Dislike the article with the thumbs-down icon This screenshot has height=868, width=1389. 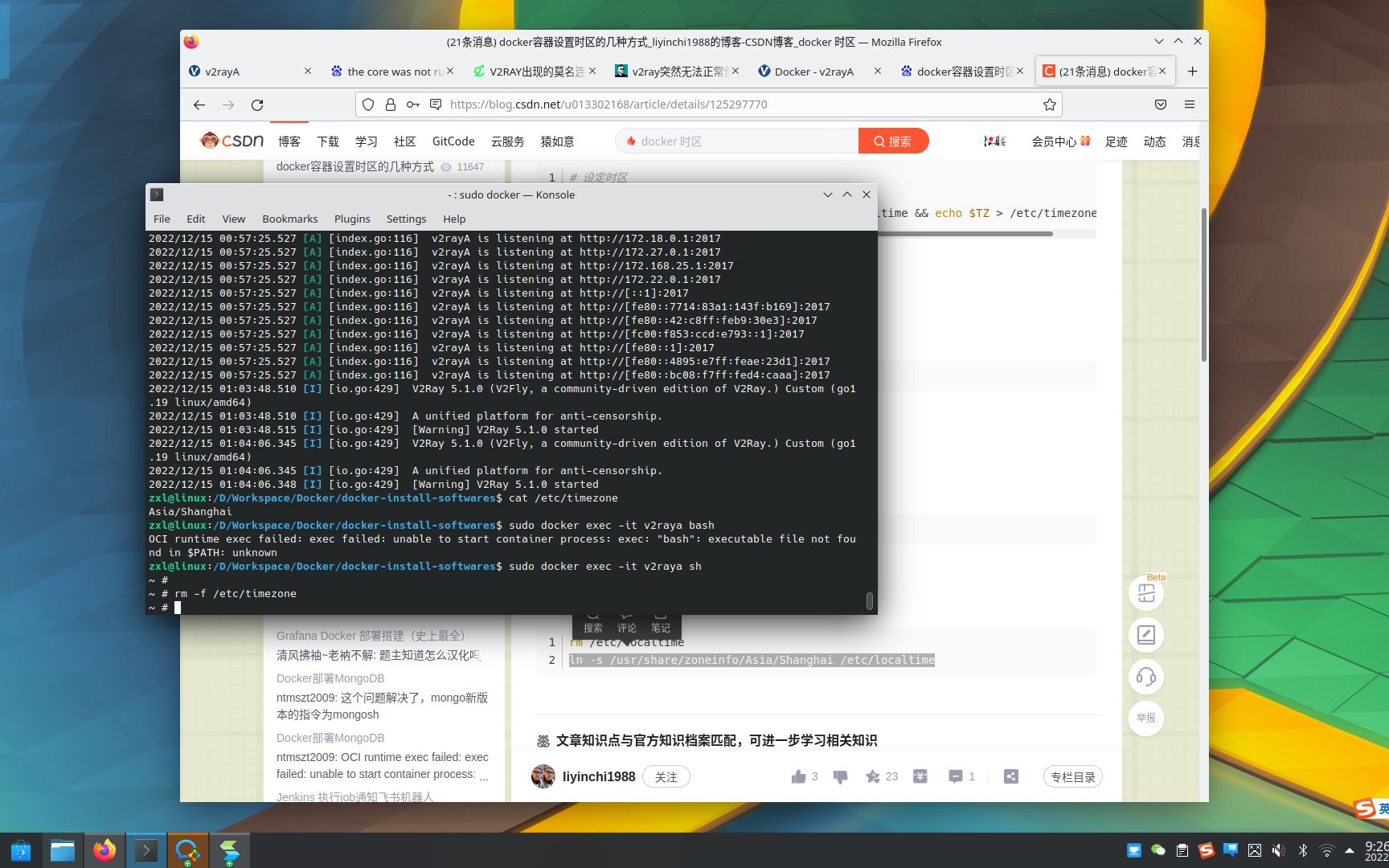840,776
